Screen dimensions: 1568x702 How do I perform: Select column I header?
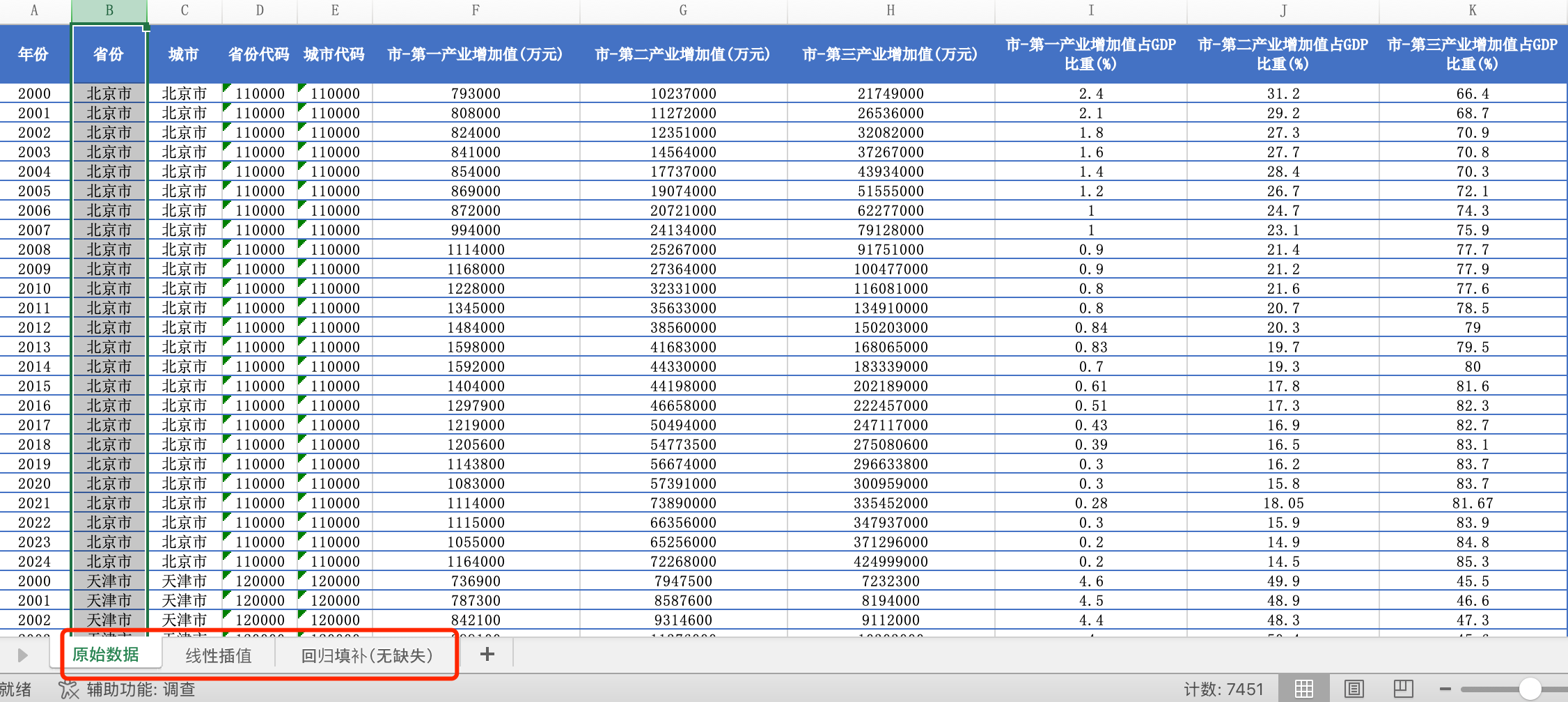(1091, 10)
